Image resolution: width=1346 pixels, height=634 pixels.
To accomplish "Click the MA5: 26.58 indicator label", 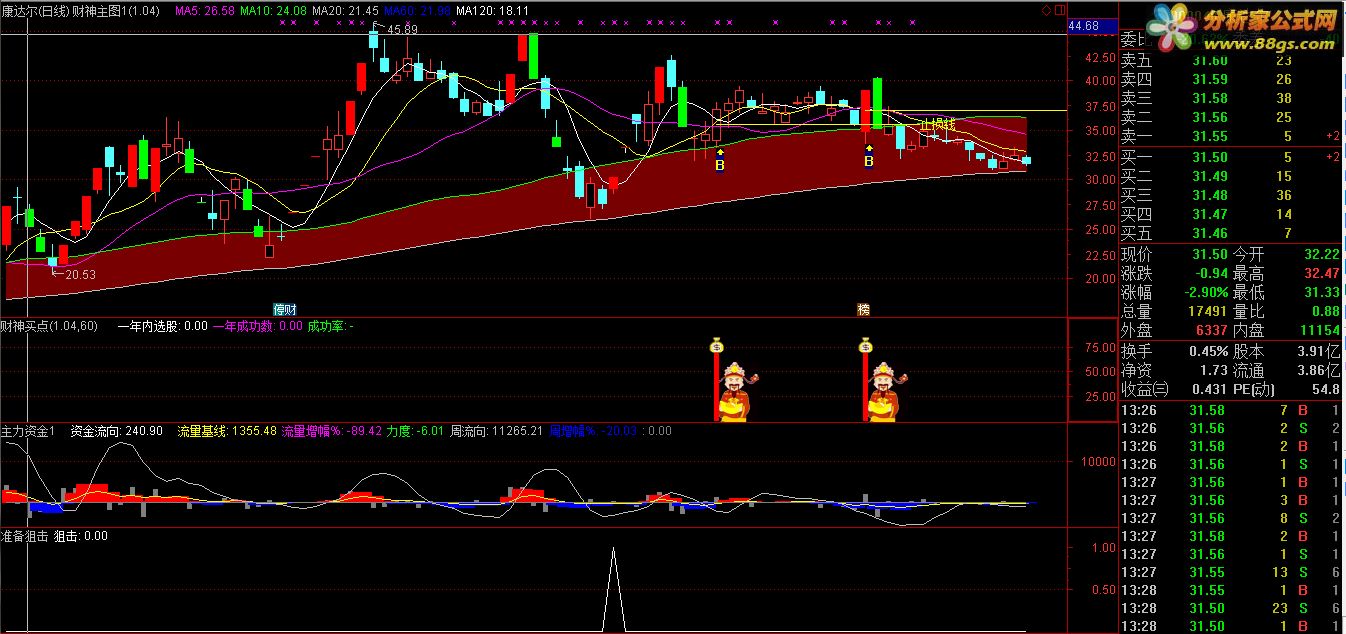I will click(x=205, y=9).
